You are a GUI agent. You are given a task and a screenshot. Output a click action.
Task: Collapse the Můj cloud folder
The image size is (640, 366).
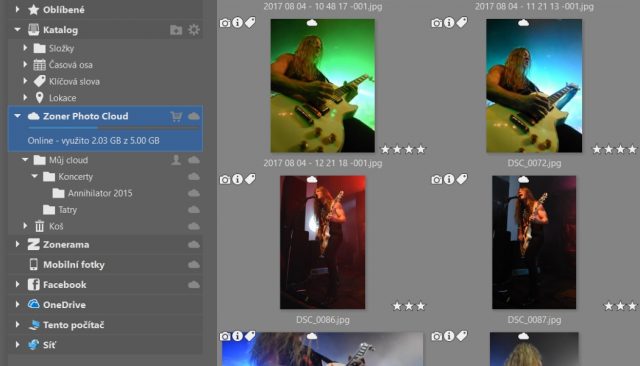[25, 160]
